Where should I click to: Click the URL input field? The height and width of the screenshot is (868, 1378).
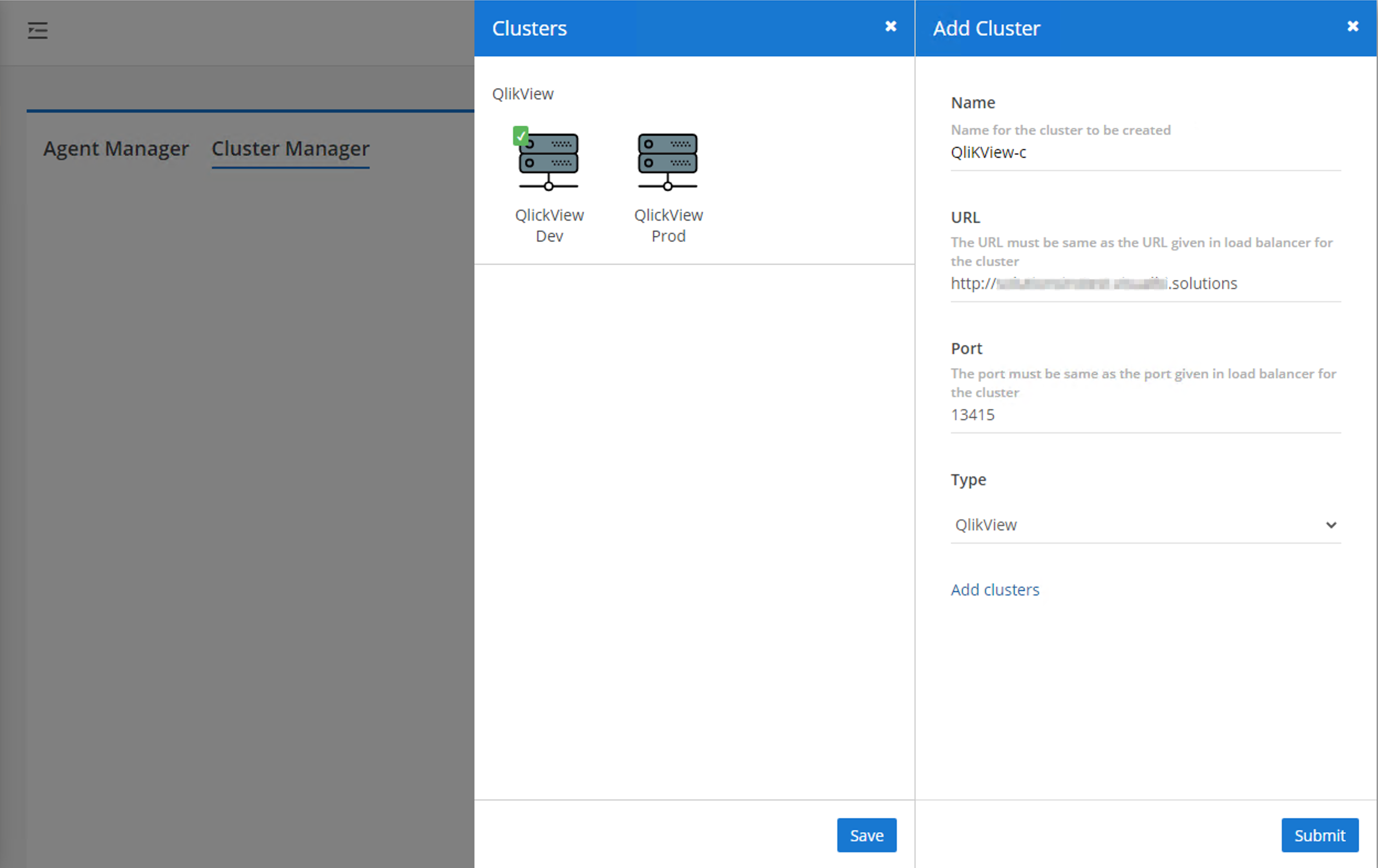(1145, 284)
